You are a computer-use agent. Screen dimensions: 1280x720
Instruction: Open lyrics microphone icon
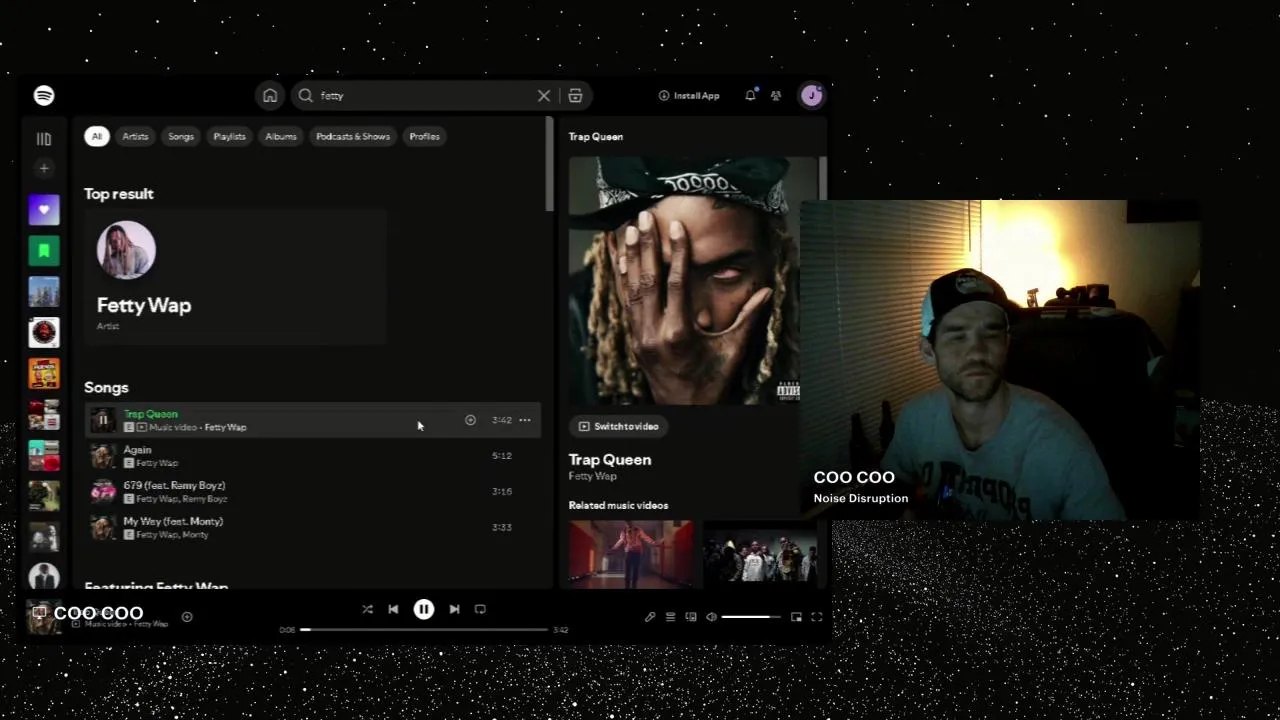click(x=650, y=617)
